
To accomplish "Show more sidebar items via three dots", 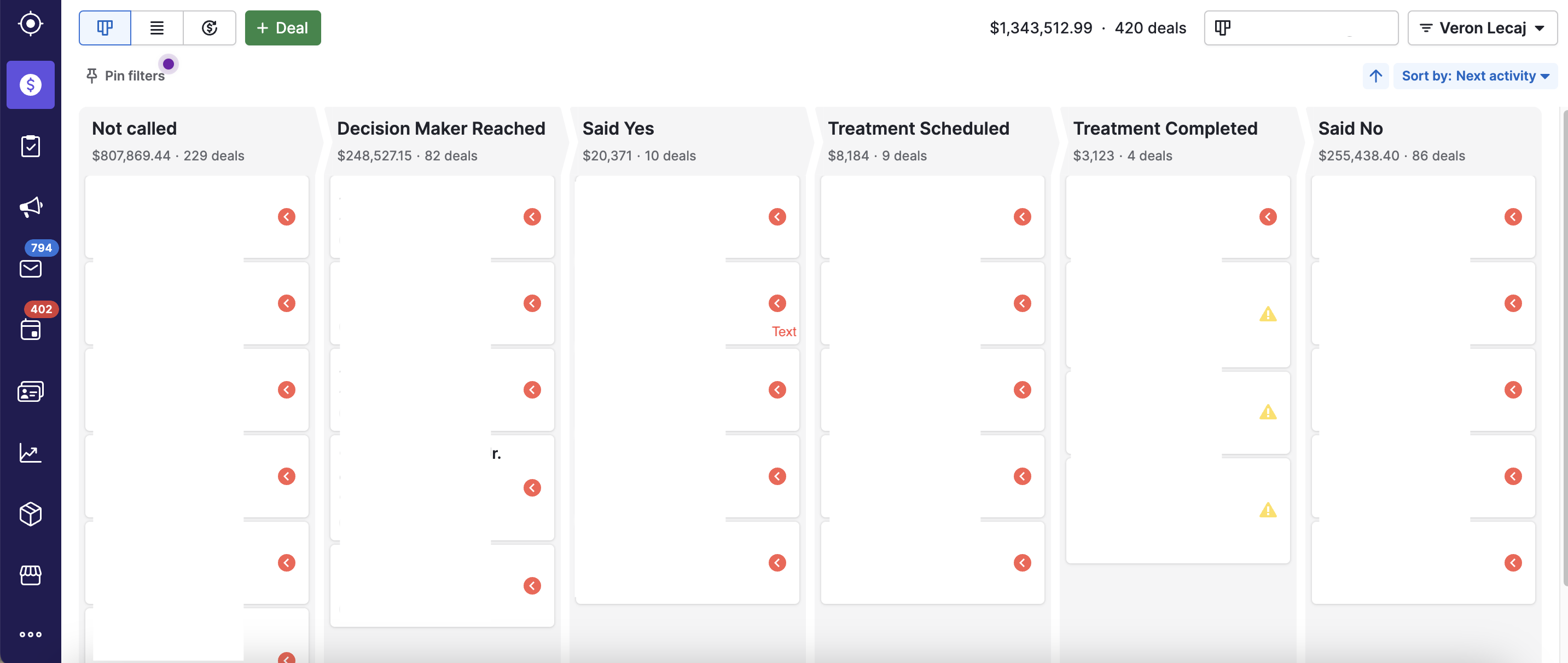I will point(31,635).
